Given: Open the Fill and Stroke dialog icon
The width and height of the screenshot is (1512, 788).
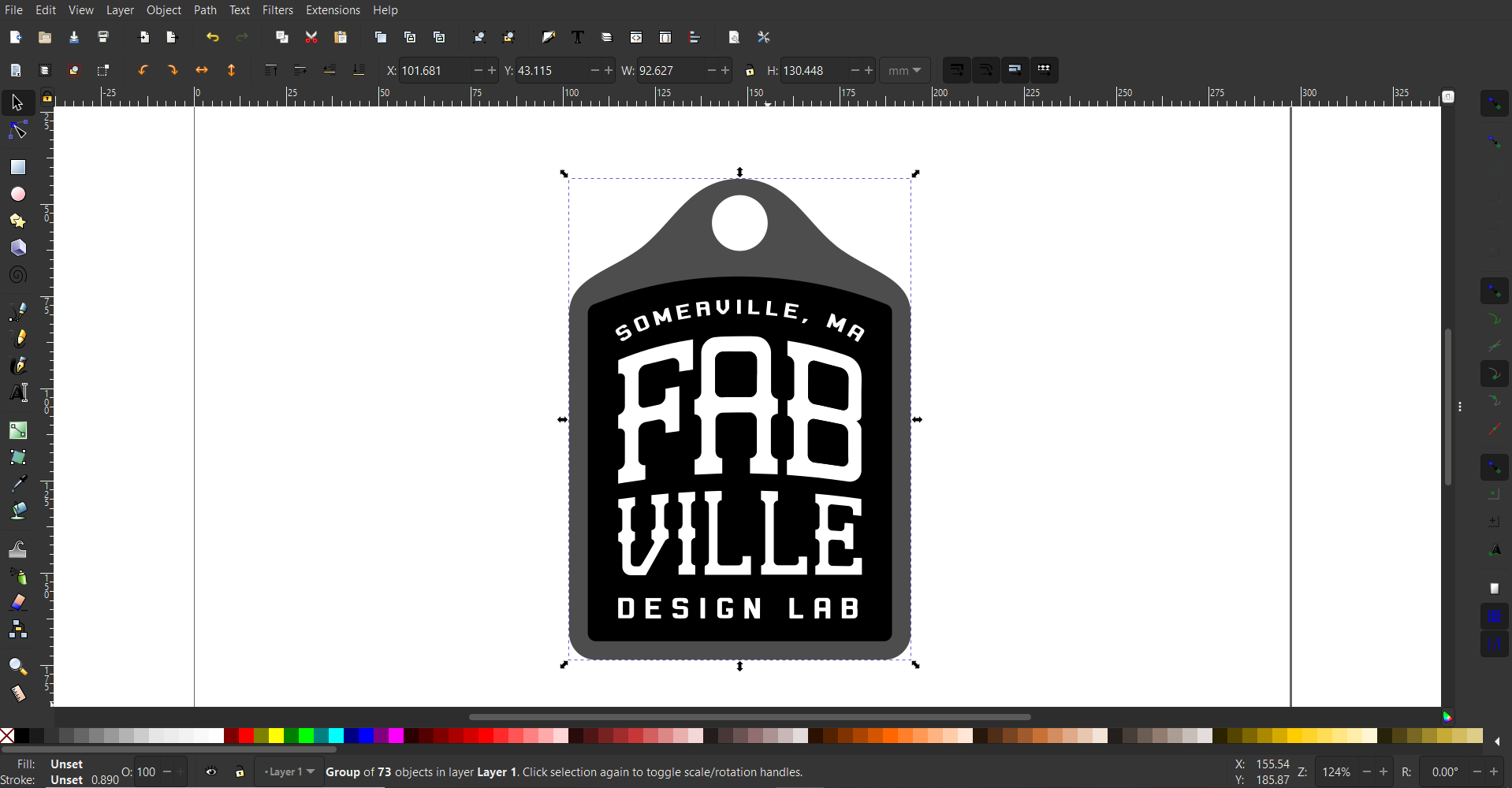Looking at the screenshot, I should click(549, 37).
